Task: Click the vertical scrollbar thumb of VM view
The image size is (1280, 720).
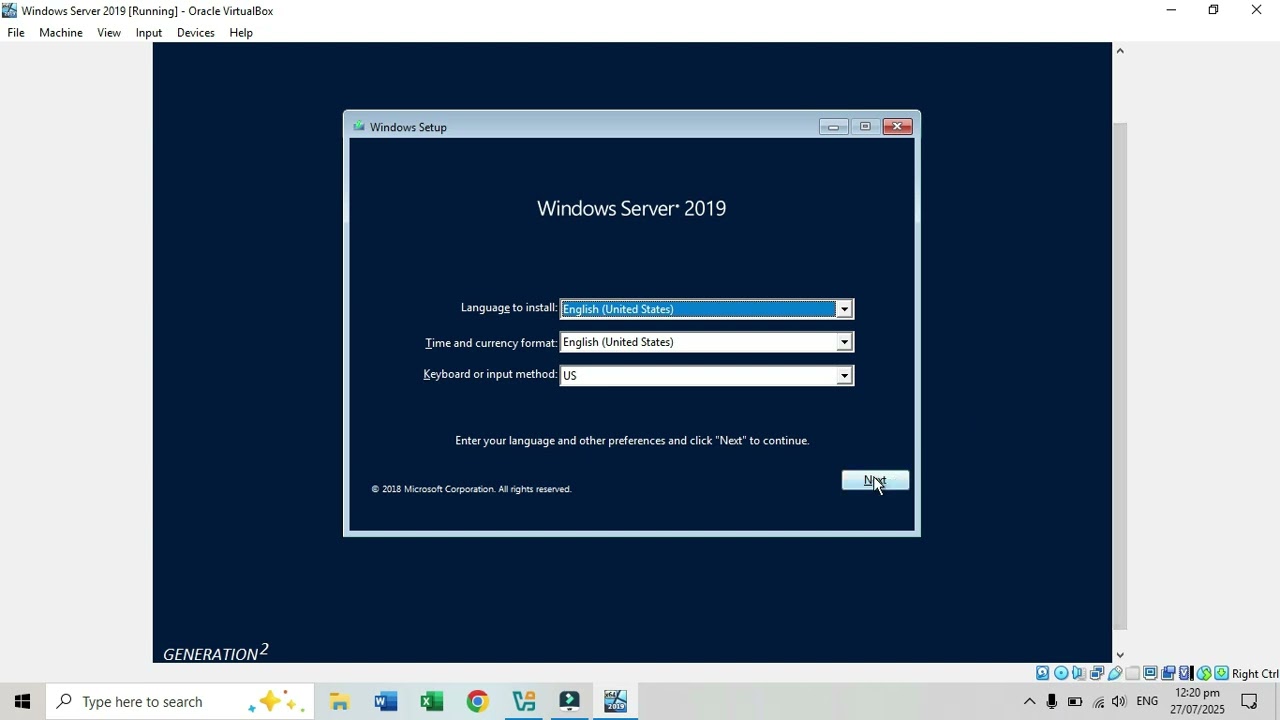Action: pos(1120,376)
